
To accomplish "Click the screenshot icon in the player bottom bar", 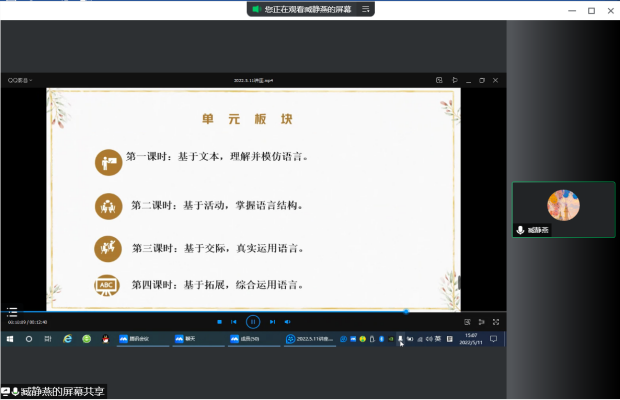I will pos(467,322).
